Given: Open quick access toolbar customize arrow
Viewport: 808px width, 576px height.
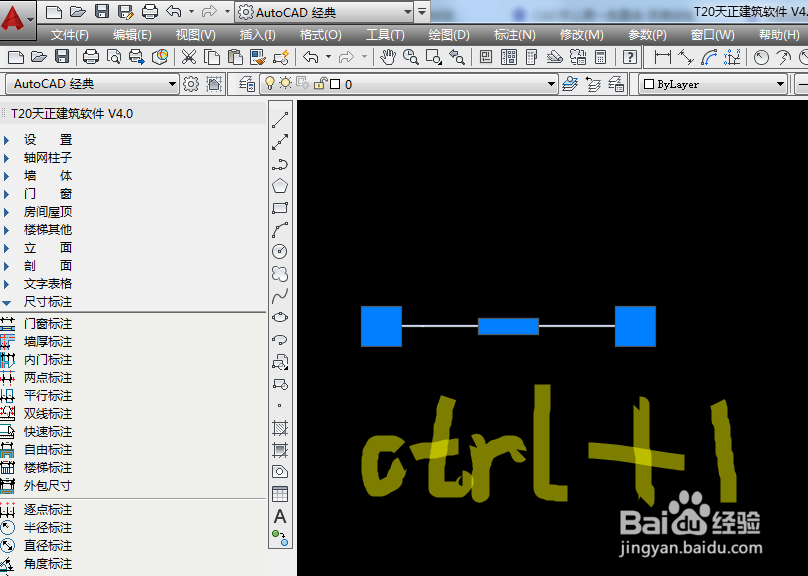Looking at the screenshot, I should 422,12.
